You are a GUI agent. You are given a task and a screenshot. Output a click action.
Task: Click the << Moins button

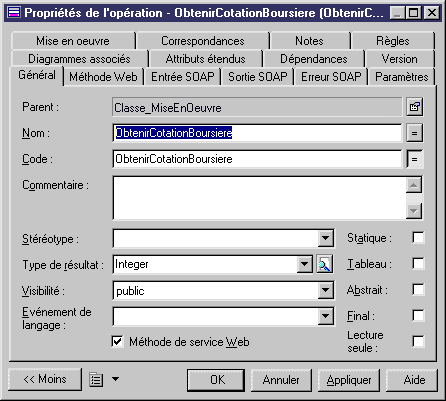[45, 379]
